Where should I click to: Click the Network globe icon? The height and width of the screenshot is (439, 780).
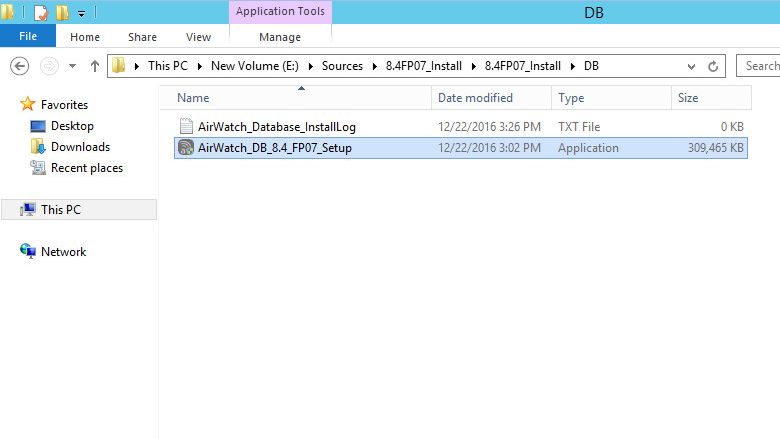click(28, 251)
